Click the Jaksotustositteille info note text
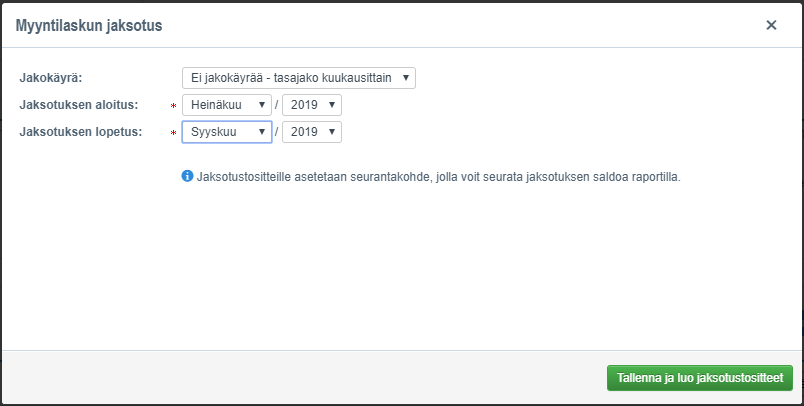 tap(438, 177)
